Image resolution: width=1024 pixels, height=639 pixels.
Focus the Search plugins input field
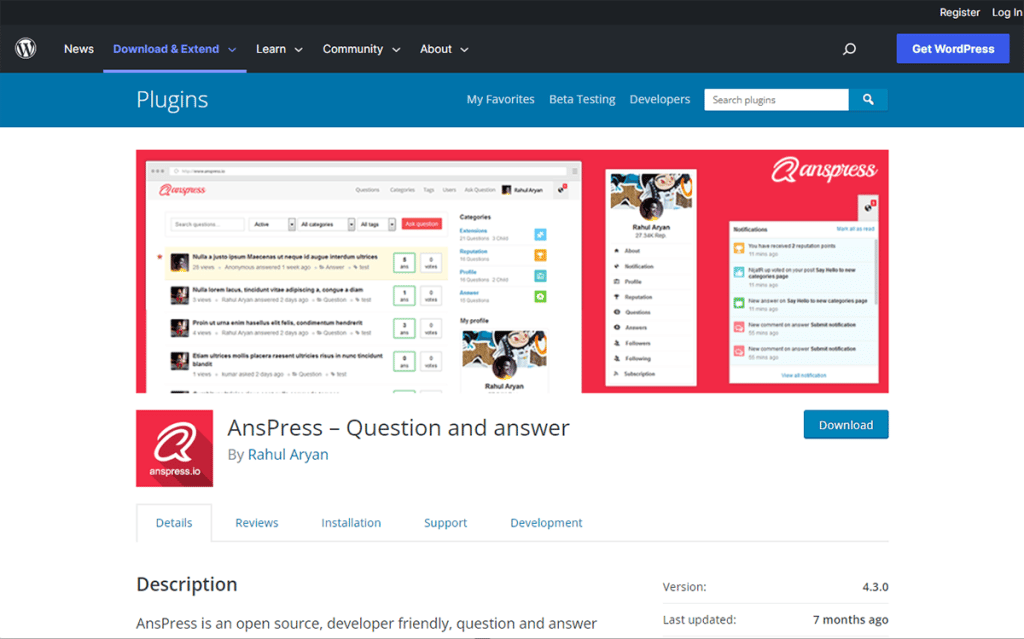tap(776, 99)
